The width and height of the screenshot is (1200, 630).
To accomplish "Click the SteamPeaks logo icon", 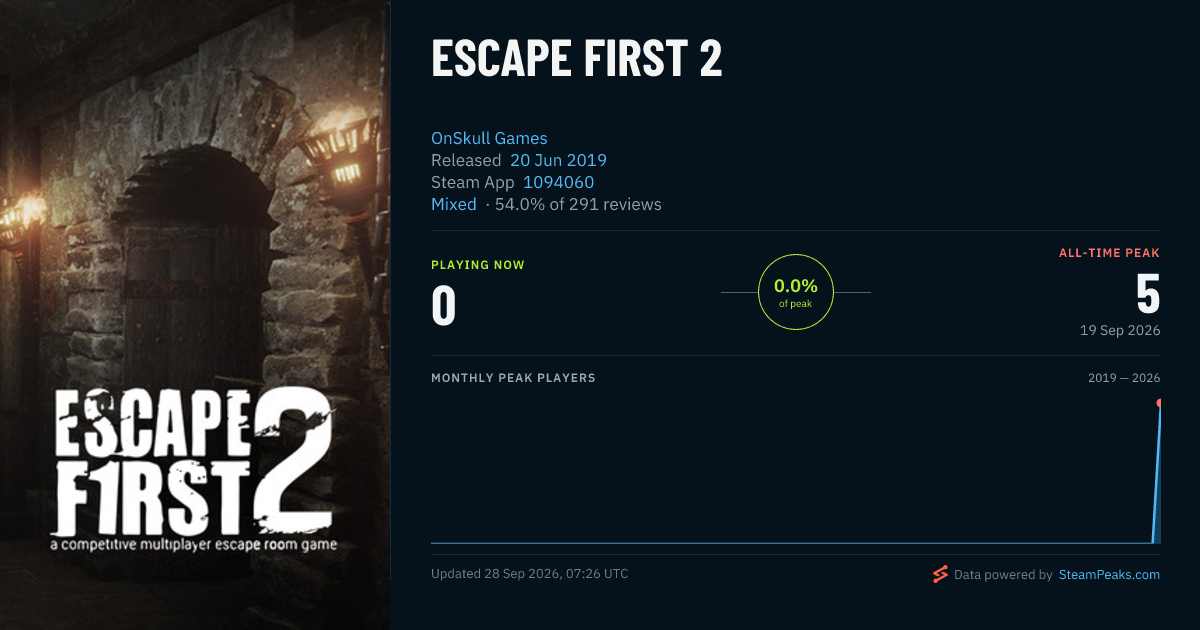I will (940, 574).
